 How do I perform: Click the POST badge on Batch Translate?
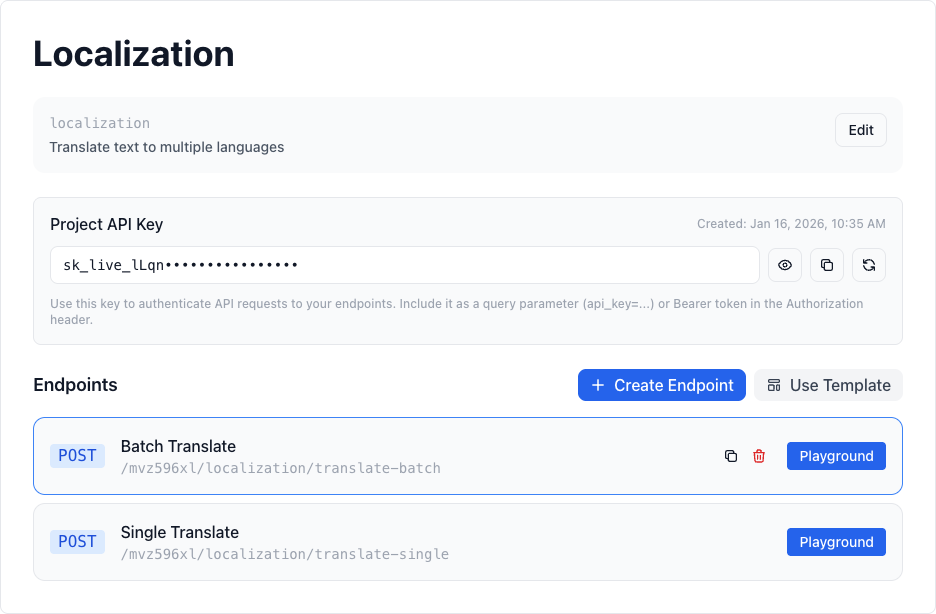(77, 456)
